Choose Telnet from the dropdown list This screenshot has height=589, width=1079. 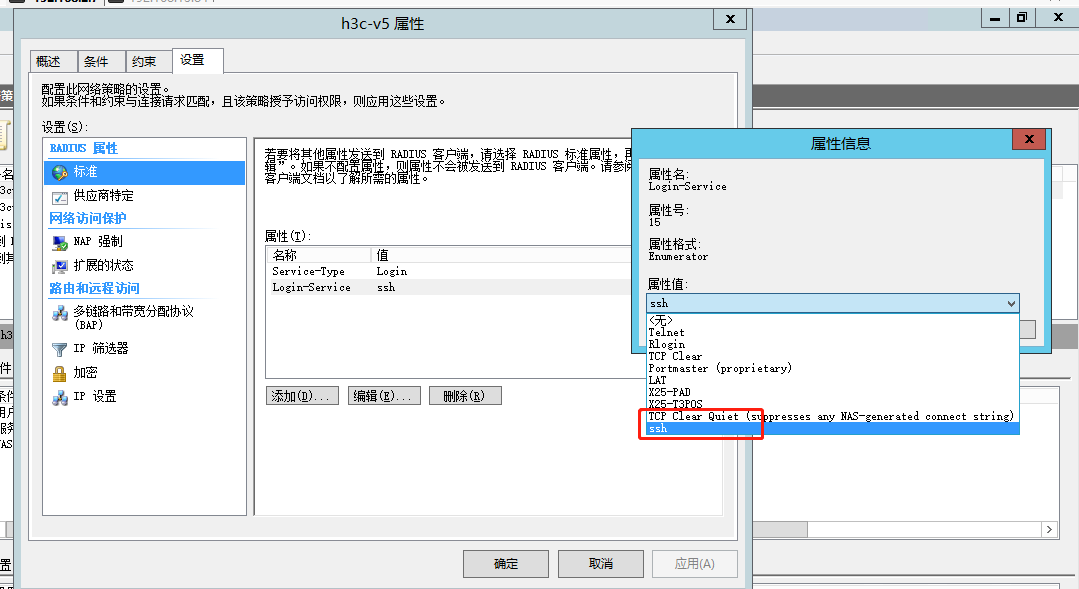click(667, 332)
